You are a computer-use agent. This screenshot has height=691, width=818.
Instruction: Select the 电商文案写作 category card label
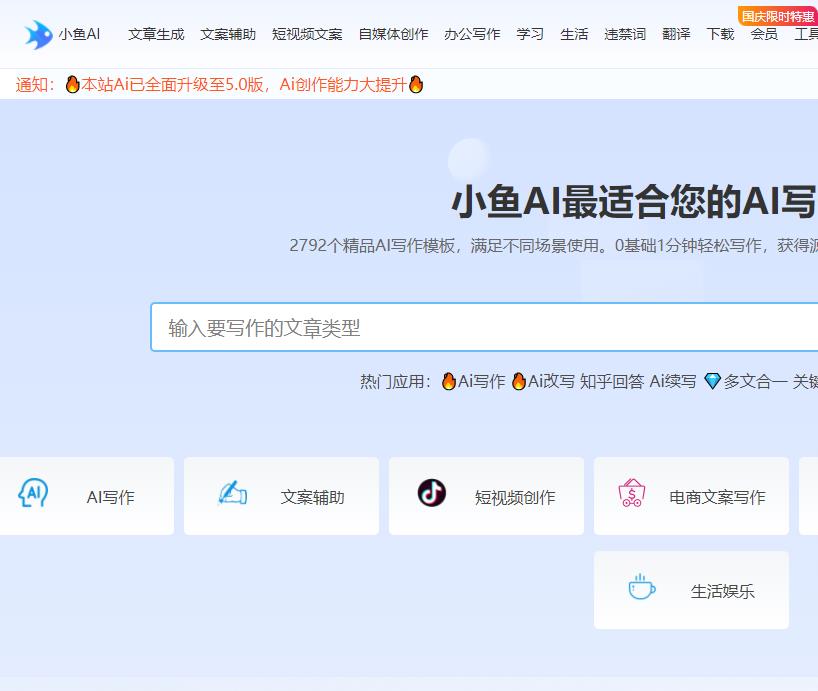tap(717, 497)
